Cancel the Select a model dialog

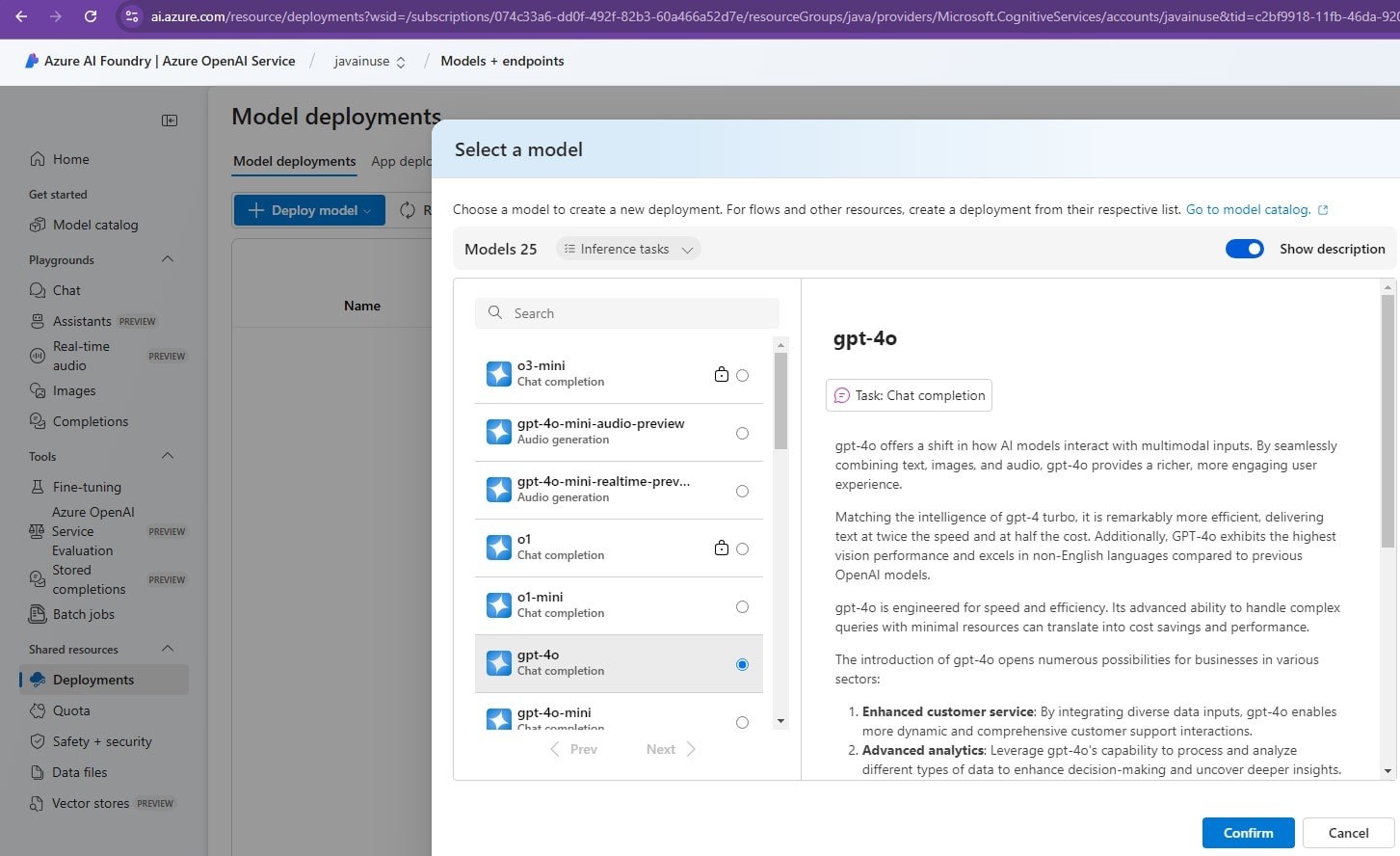click(x=1348, y=833)
